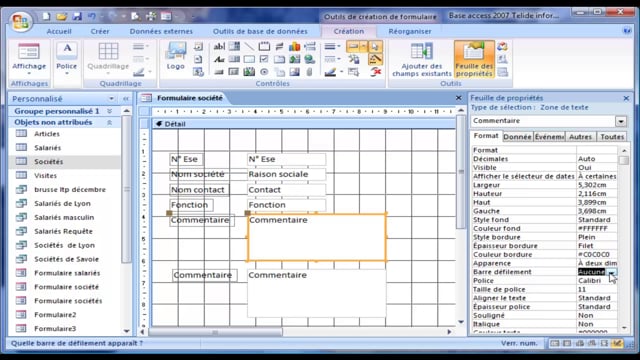The width and height of the screenshot is (640, 360).
Task: Select the Check Box control tool
Action: [264, 60]
